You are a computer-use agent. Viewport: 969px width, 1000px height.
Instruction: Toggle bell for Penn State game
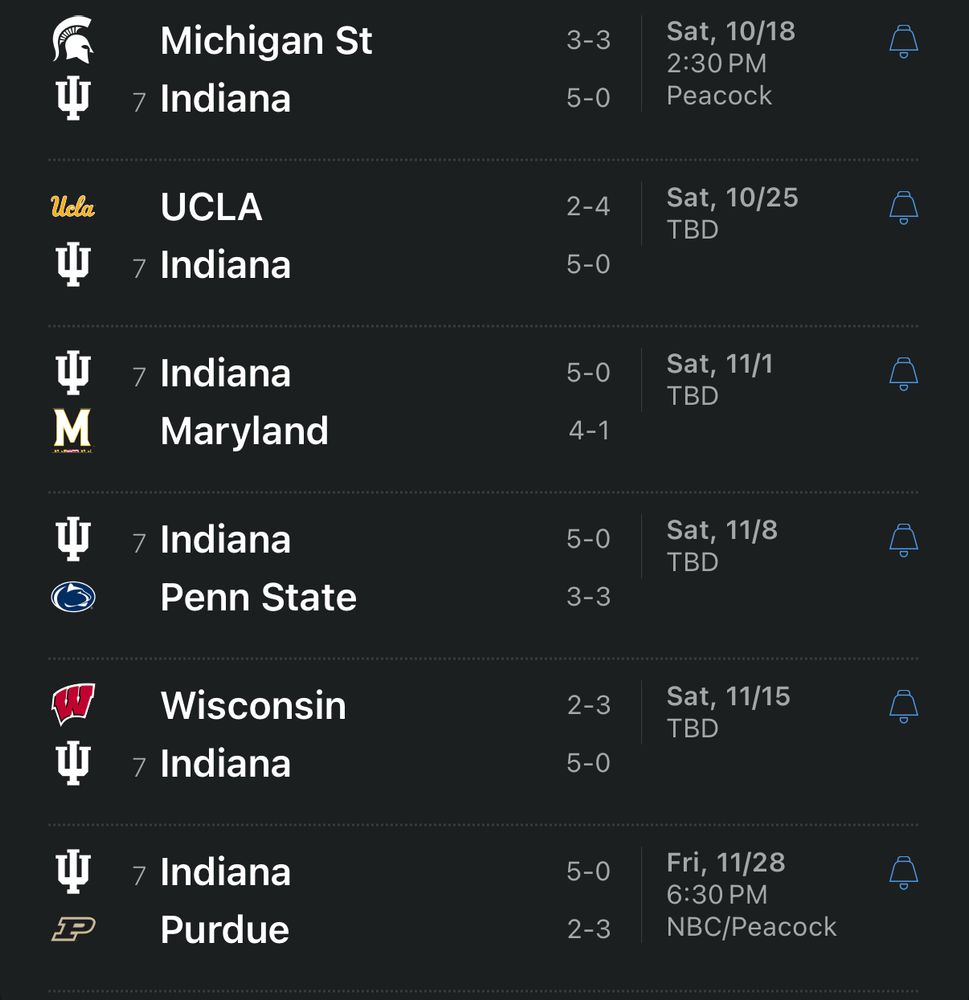tap(903, 539)
